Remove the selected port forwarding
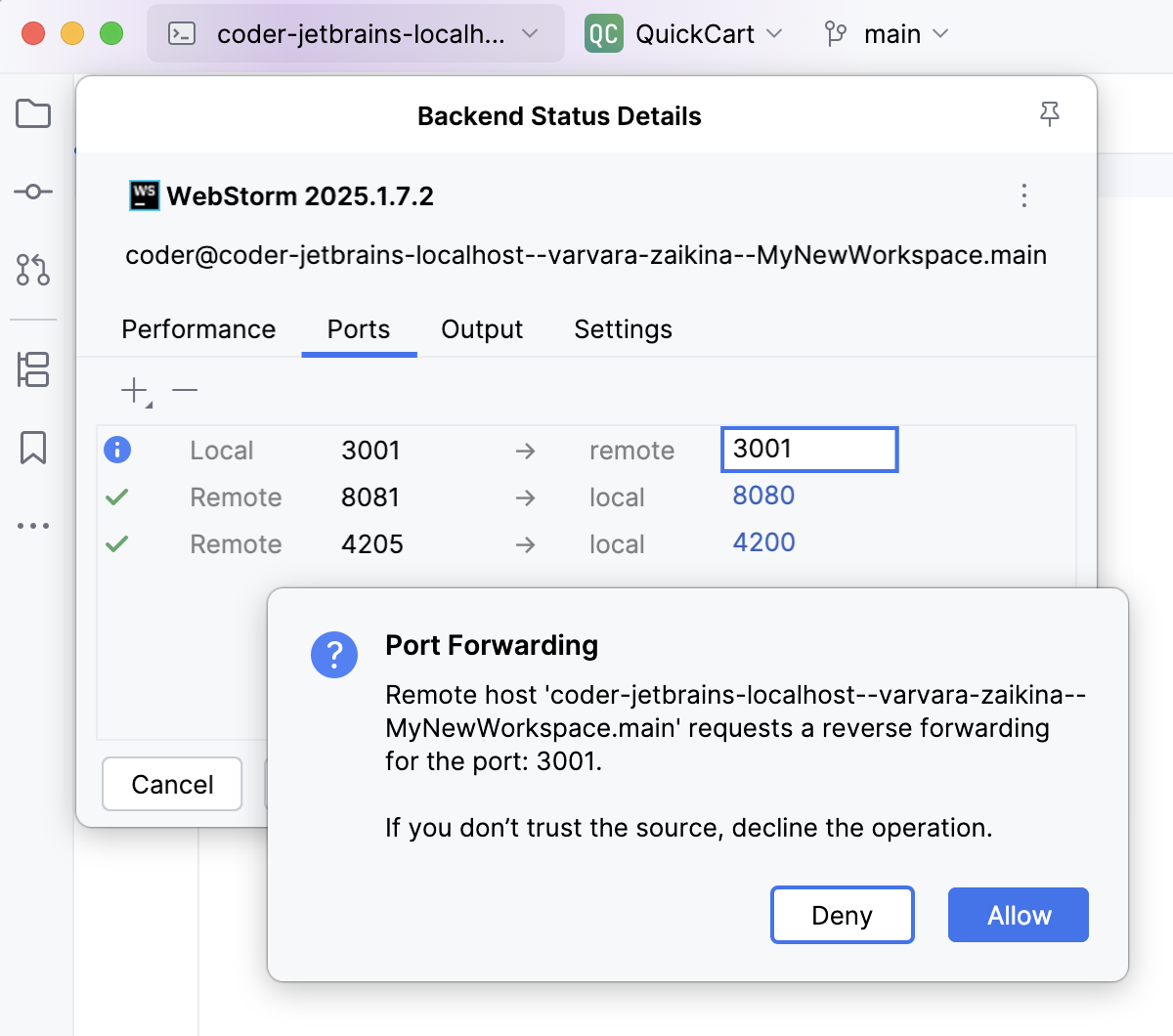The height and width of the screenshot is (1036, 1173). 185,391
